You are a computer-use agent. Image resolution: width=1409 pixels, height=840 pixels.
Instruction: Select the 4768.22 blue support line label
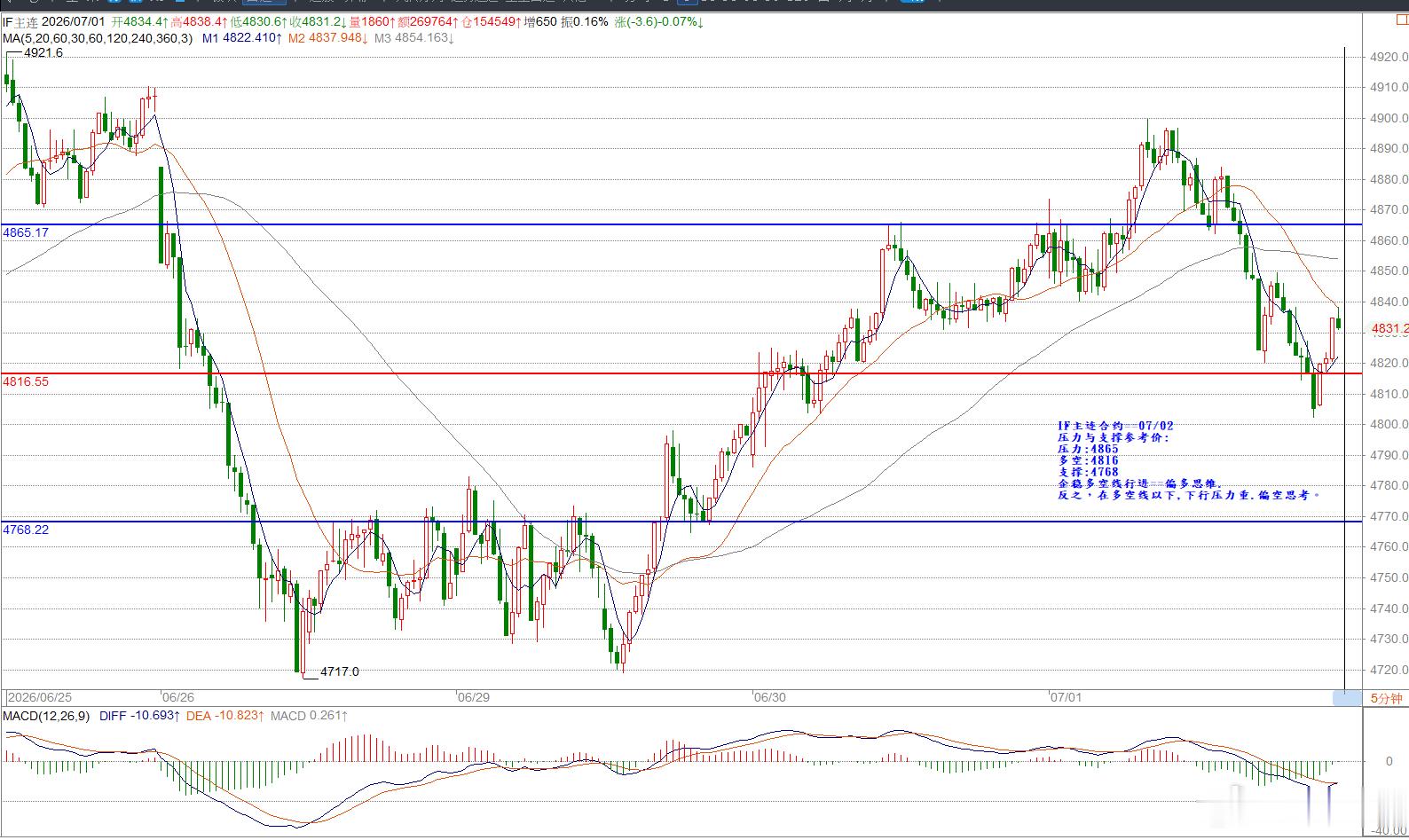point(26,530)
